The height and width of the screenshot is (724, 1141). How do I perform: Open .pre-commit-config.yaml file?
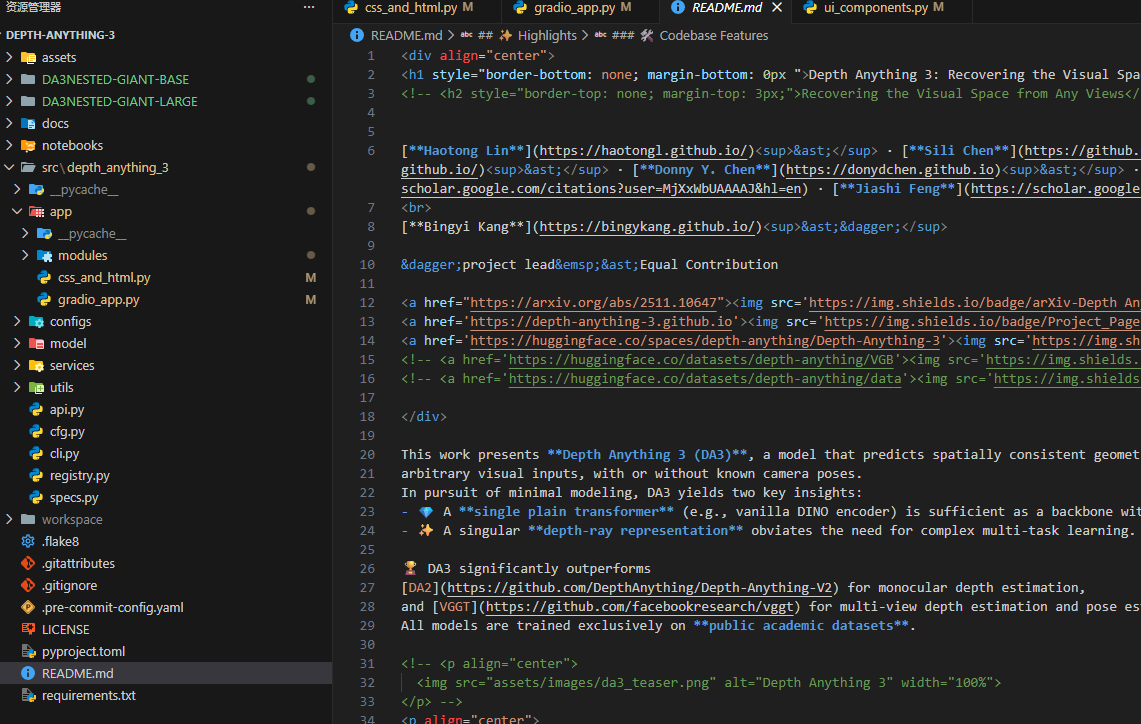(x=112, y=607)
